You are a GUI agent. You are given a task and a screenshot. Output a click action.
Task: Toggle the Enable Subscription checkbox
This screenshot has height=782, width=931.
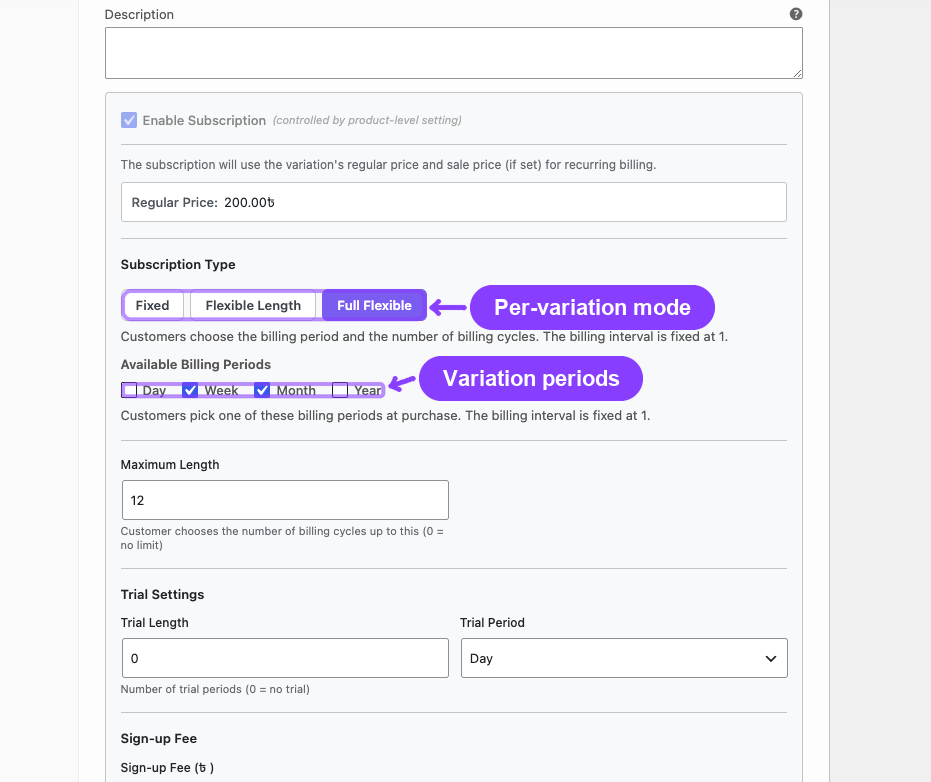coord(129,121)
